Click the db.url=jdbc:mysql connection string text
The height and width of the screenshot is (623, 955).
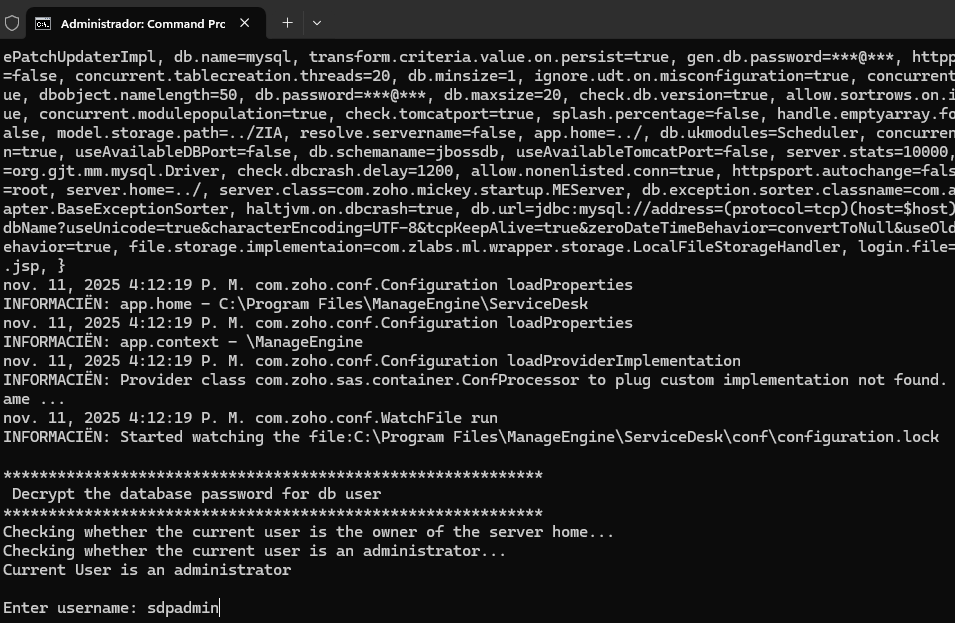(x=713, y=209)
